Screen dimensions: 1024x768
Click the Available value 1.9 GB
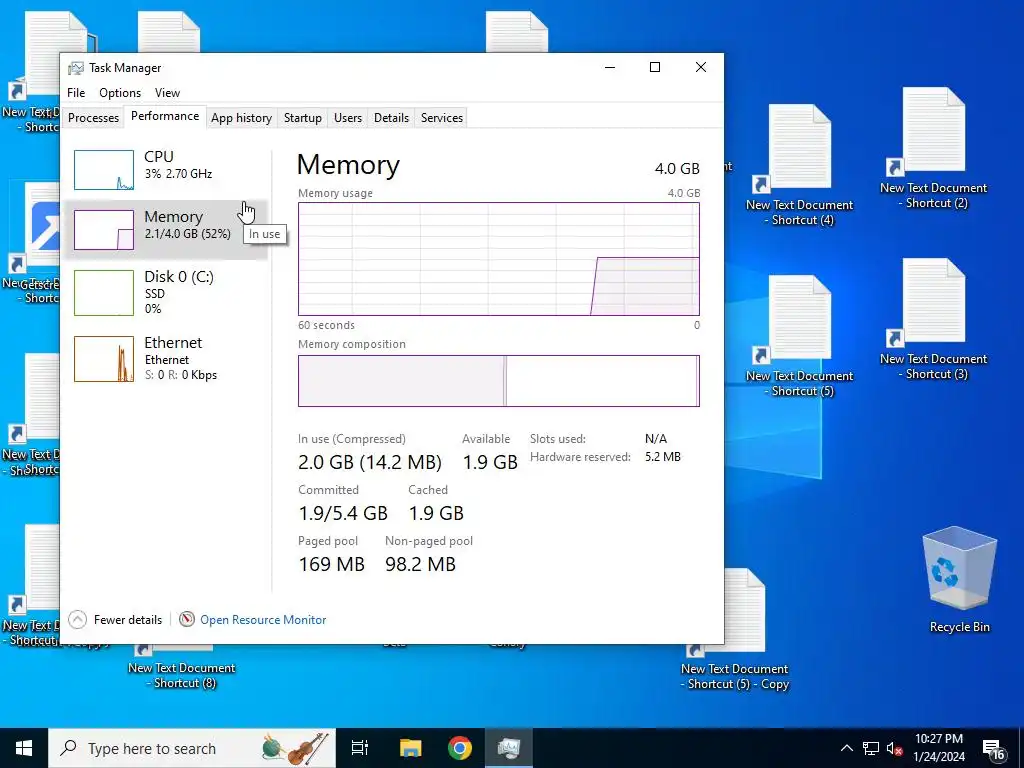tap(490, 462)
